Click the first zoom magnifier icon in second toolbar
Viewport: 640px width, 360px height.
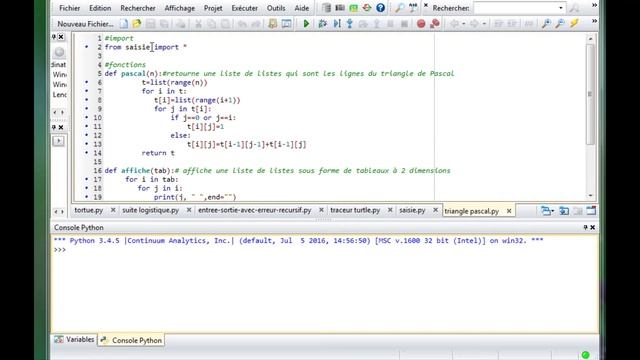546,24
